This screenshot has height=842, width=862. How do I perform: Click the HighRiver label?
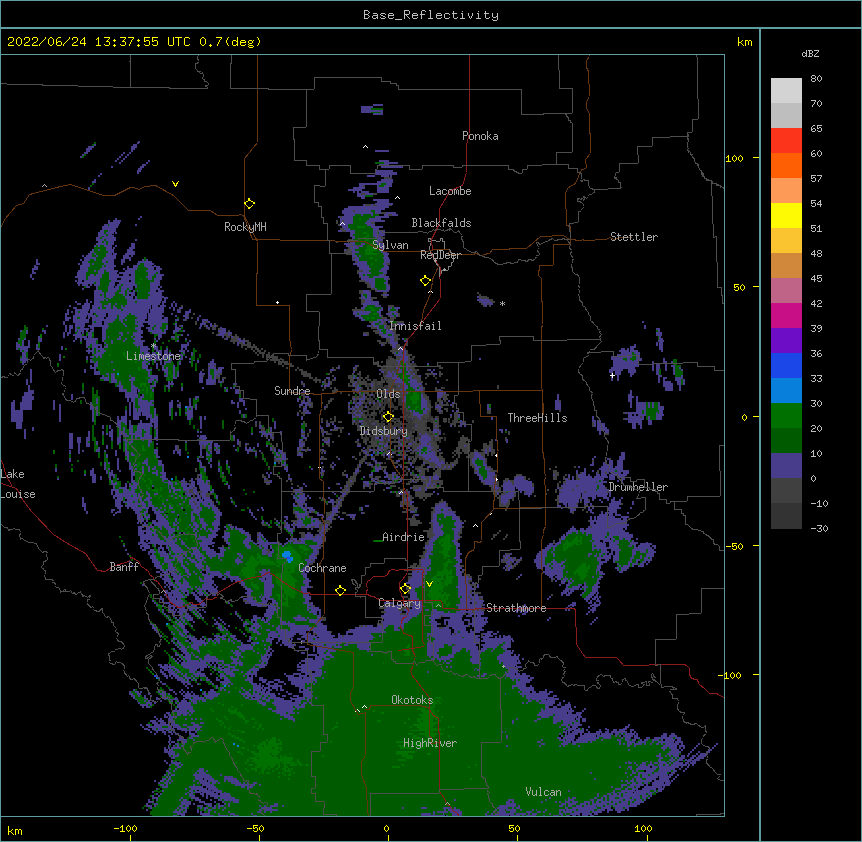430,743
